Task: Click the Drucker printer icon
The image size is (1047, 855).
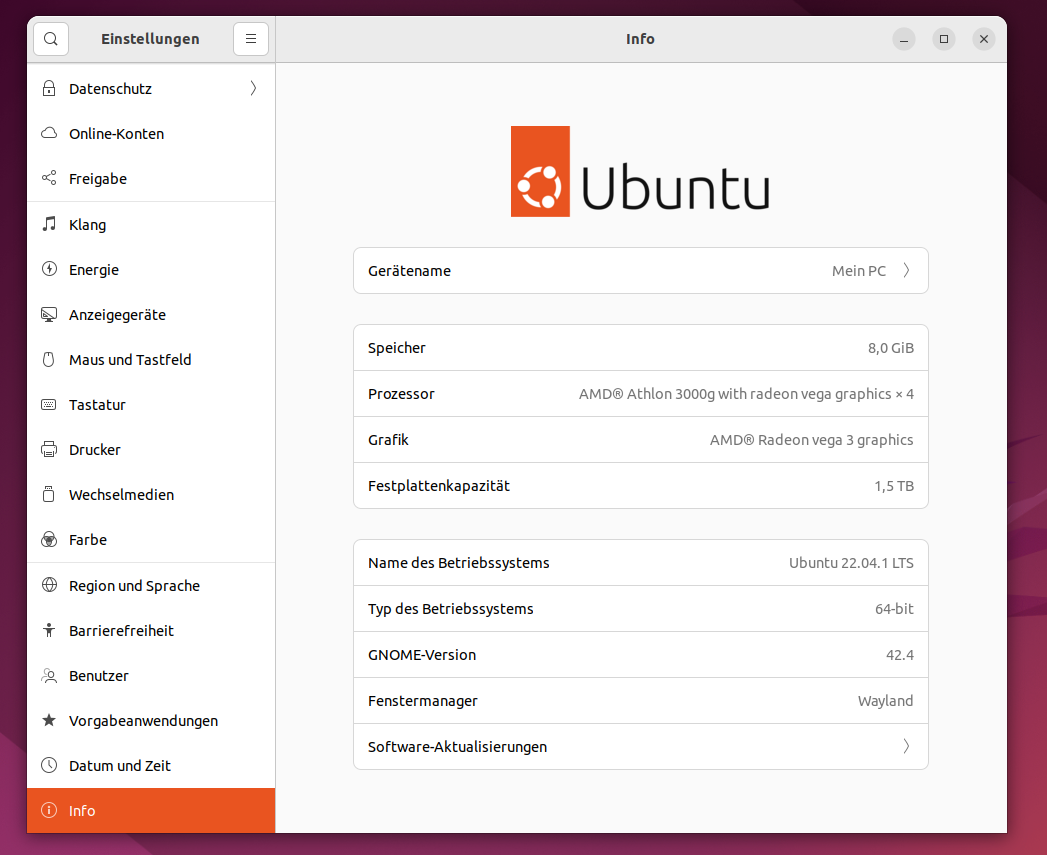Action: [49, 449]
